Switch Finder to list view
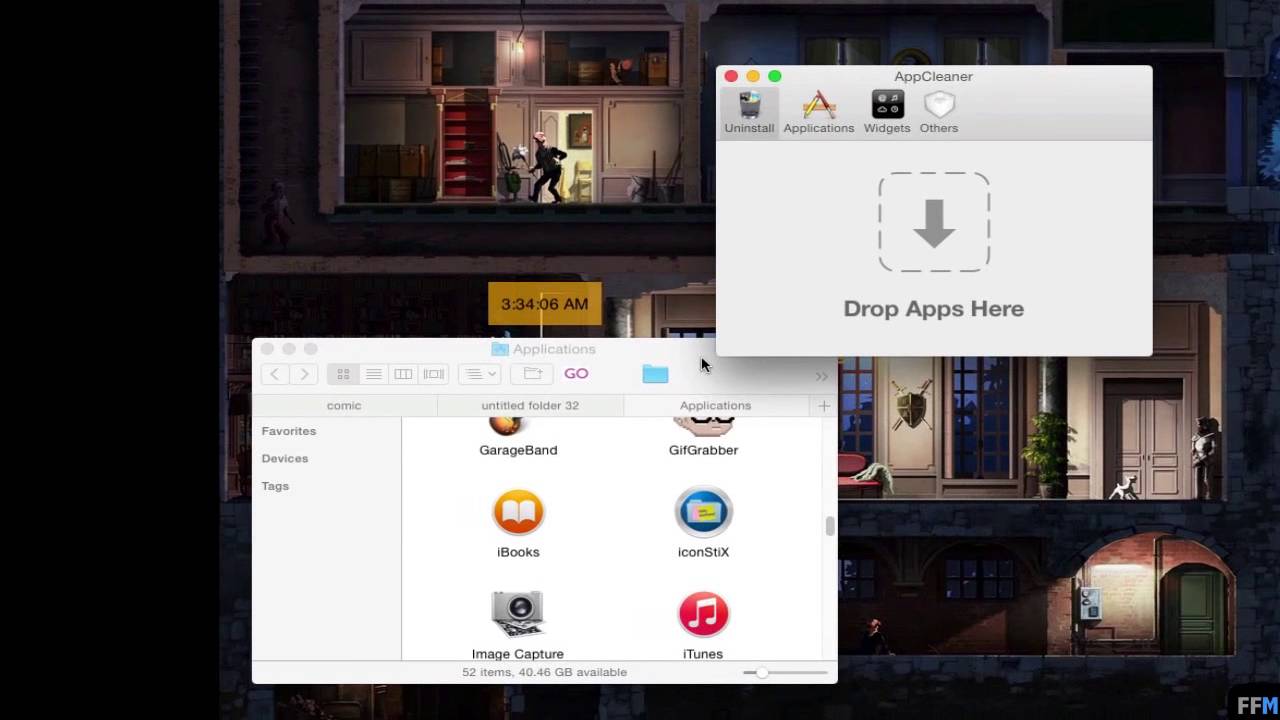Image resolution: width=1280 pixels, height=720 pixels. tap(373, 374)
